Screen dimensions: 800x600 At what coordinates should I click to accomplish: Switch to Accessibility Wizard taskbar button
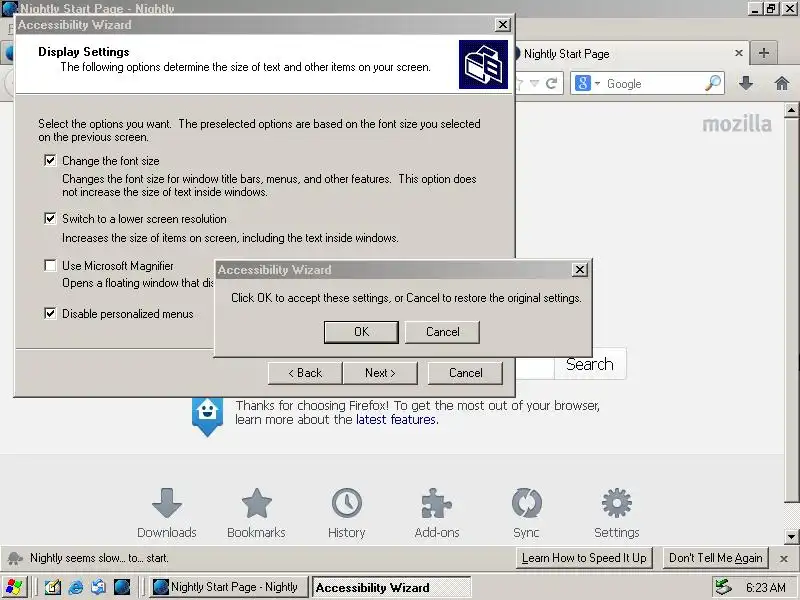tap(391, 587)
